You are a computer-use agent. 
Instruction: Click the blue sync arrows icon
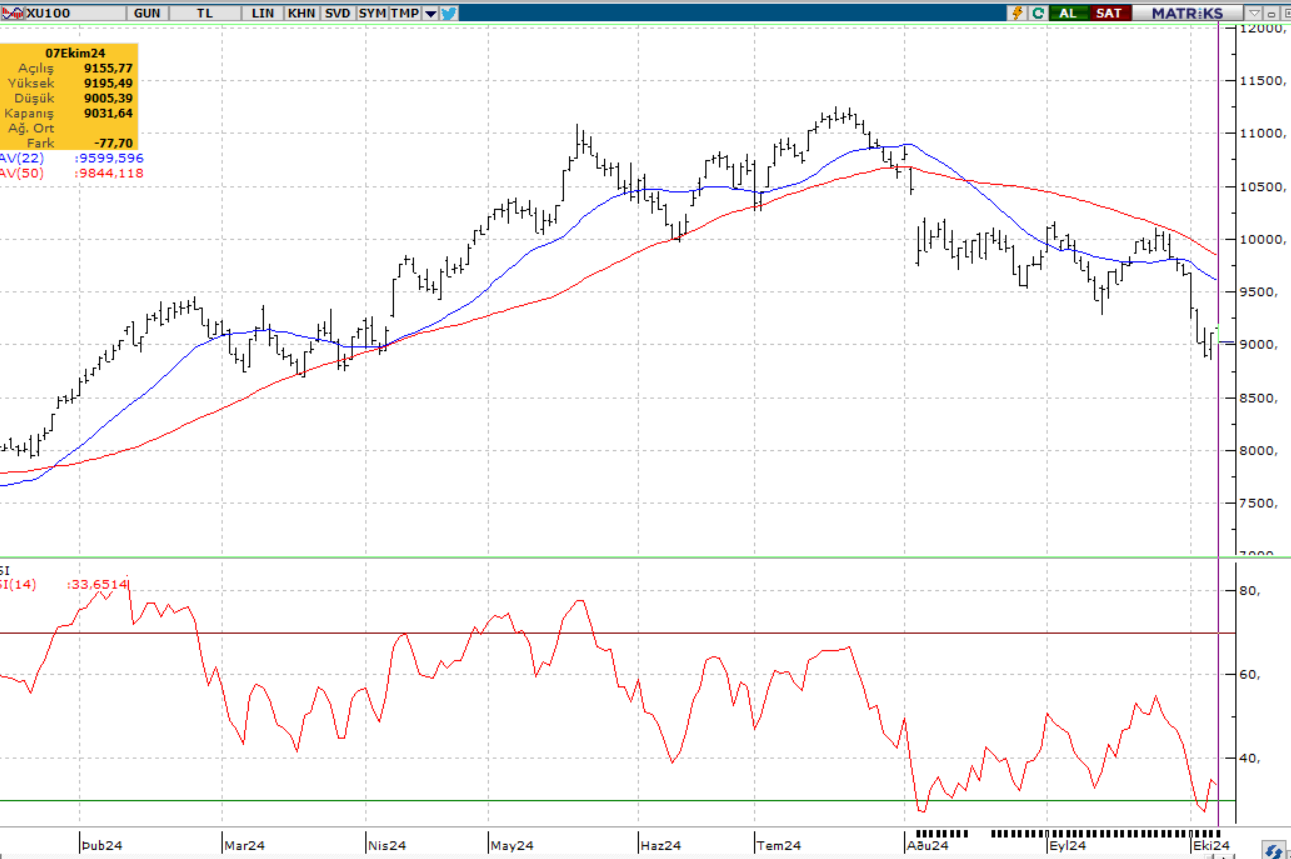point(1273,851)
